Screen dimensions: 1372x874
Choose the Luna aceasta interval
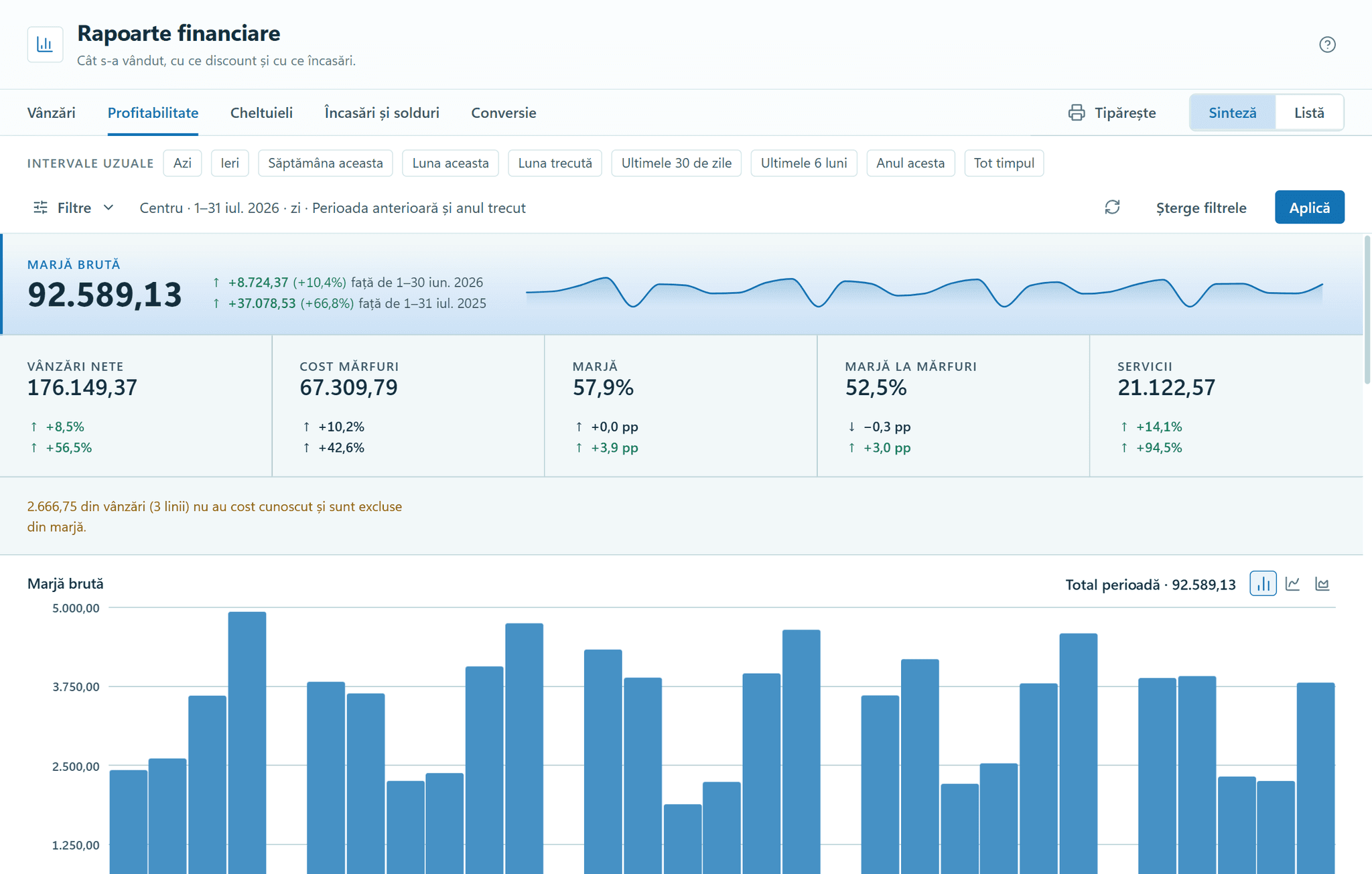pyautogui.click(x=450, y=163)
